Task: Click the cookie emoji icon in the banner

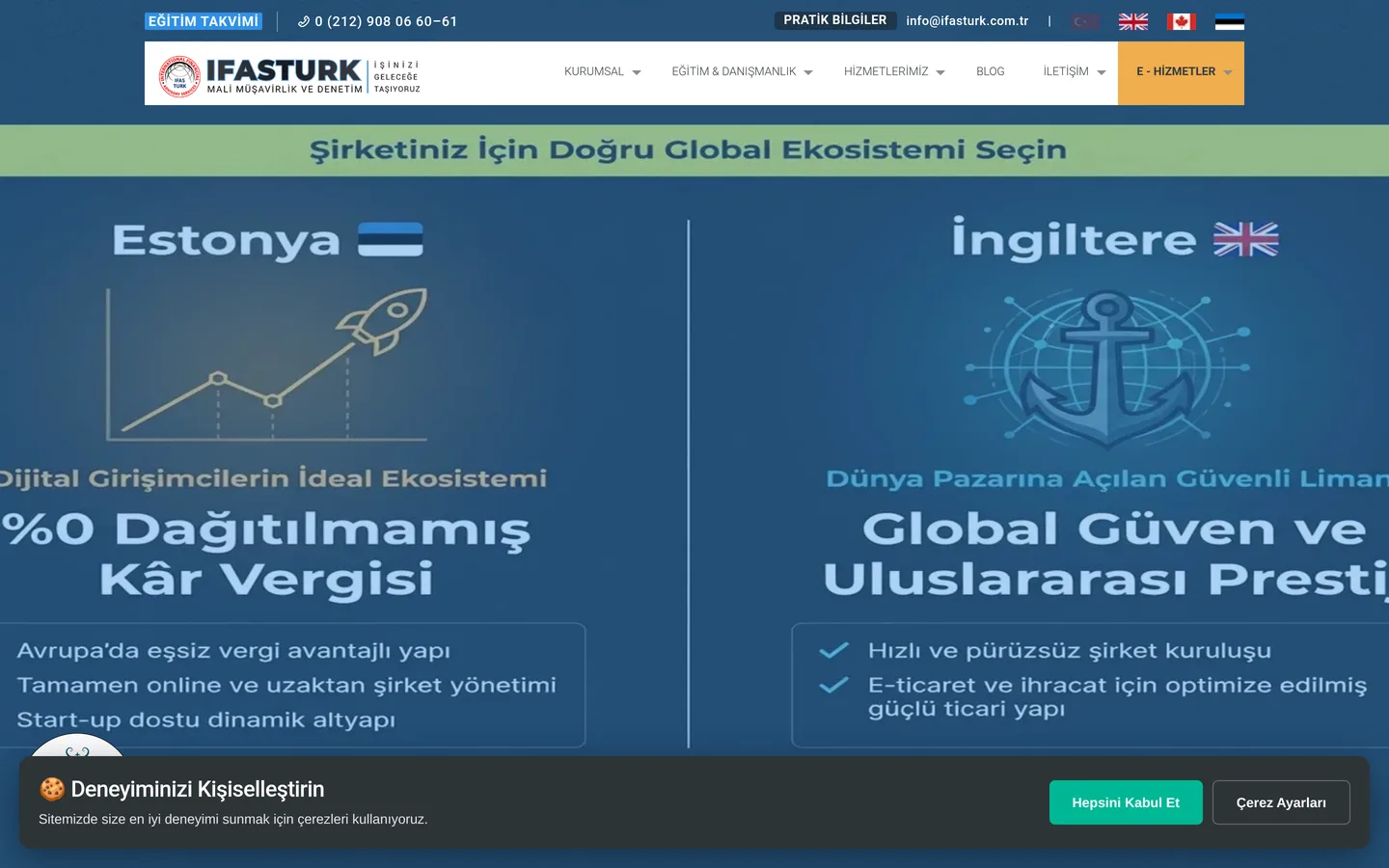Action: (52, 789)
